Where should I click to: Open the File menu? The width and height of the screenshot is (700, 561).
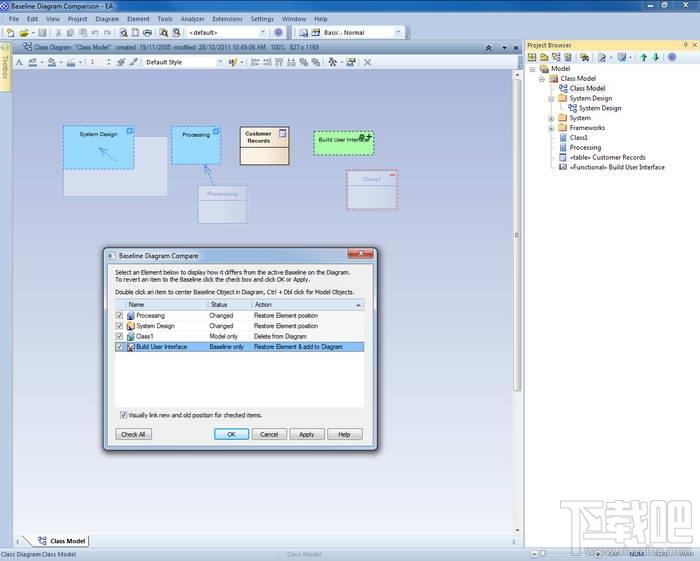(x=14, y=19)
